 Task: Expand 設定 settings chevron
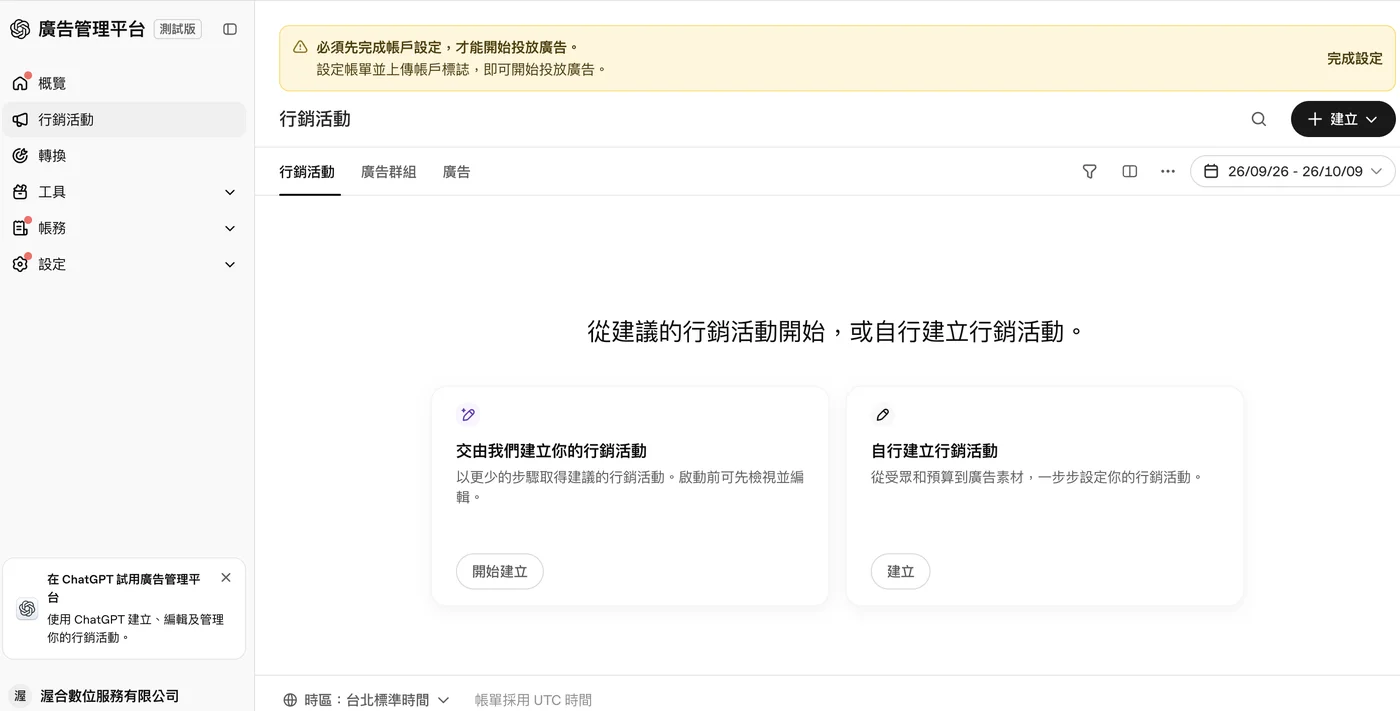(230, 264)
